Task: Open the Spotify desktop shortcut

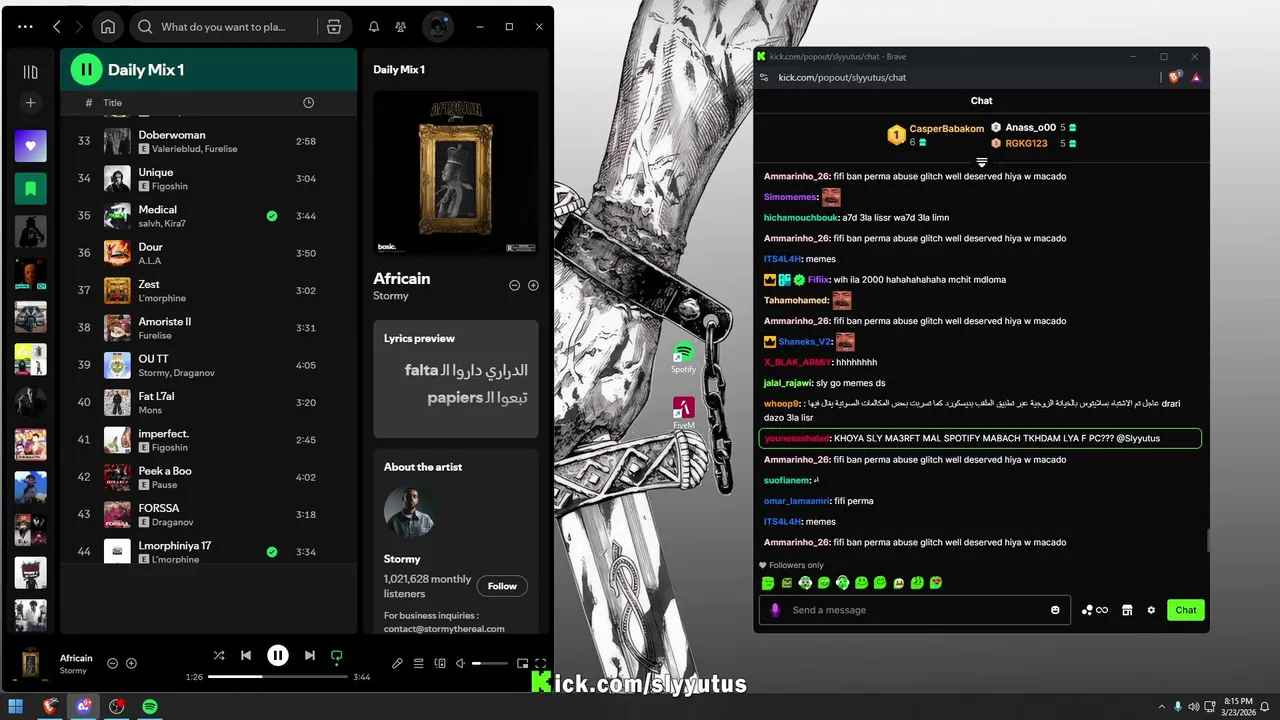Action: tap(683, 358)
